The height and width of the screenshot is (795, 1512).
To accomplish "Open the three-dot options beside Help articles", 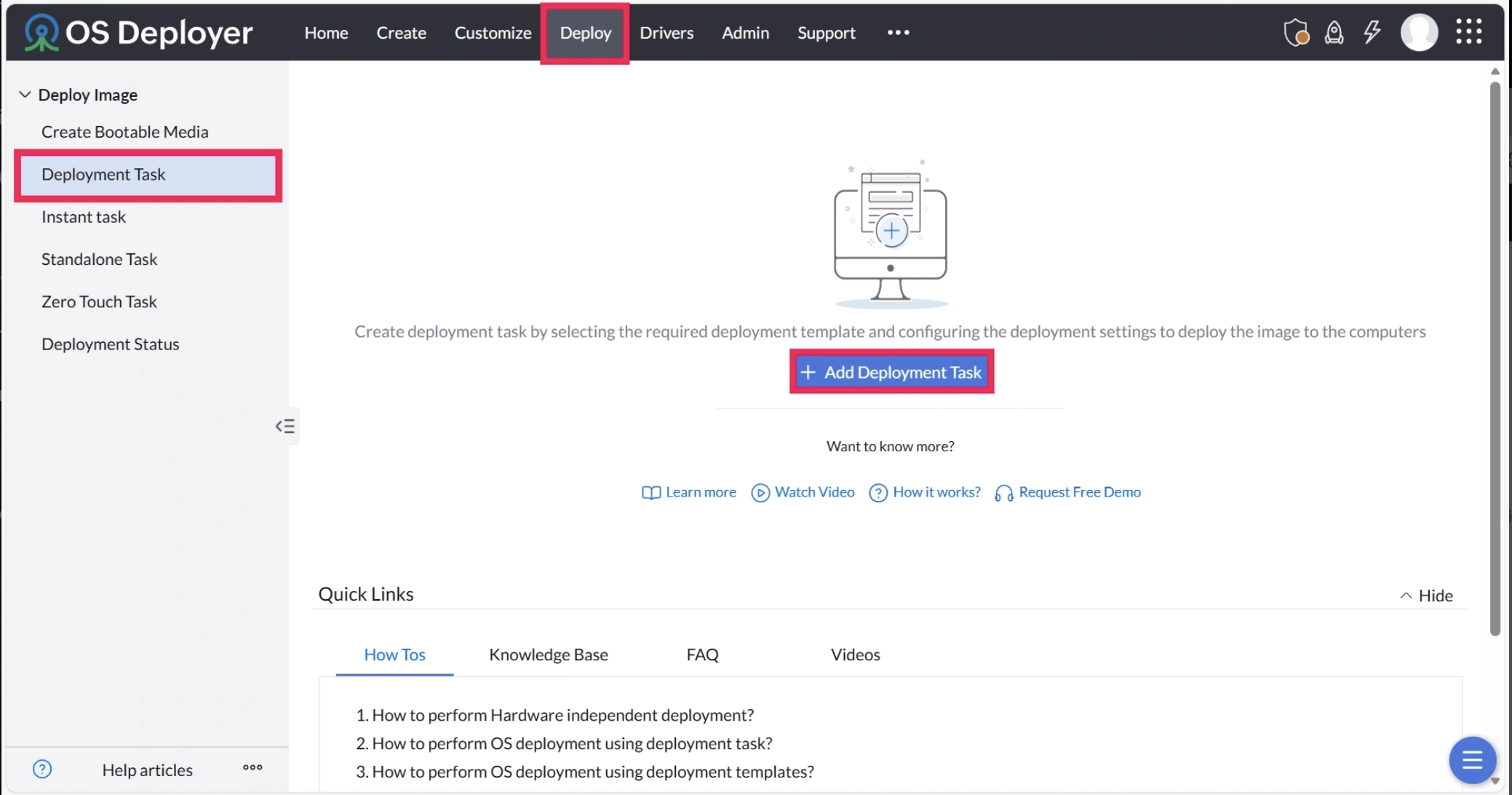I will point(252,767).
